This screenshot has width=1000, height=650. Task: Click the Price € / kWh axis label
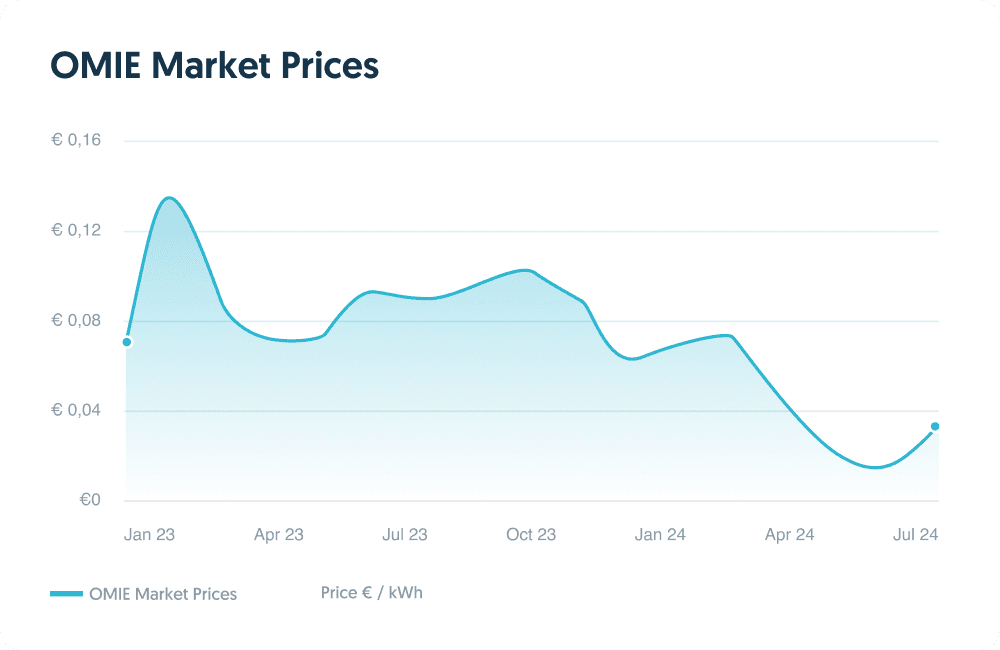372,593
